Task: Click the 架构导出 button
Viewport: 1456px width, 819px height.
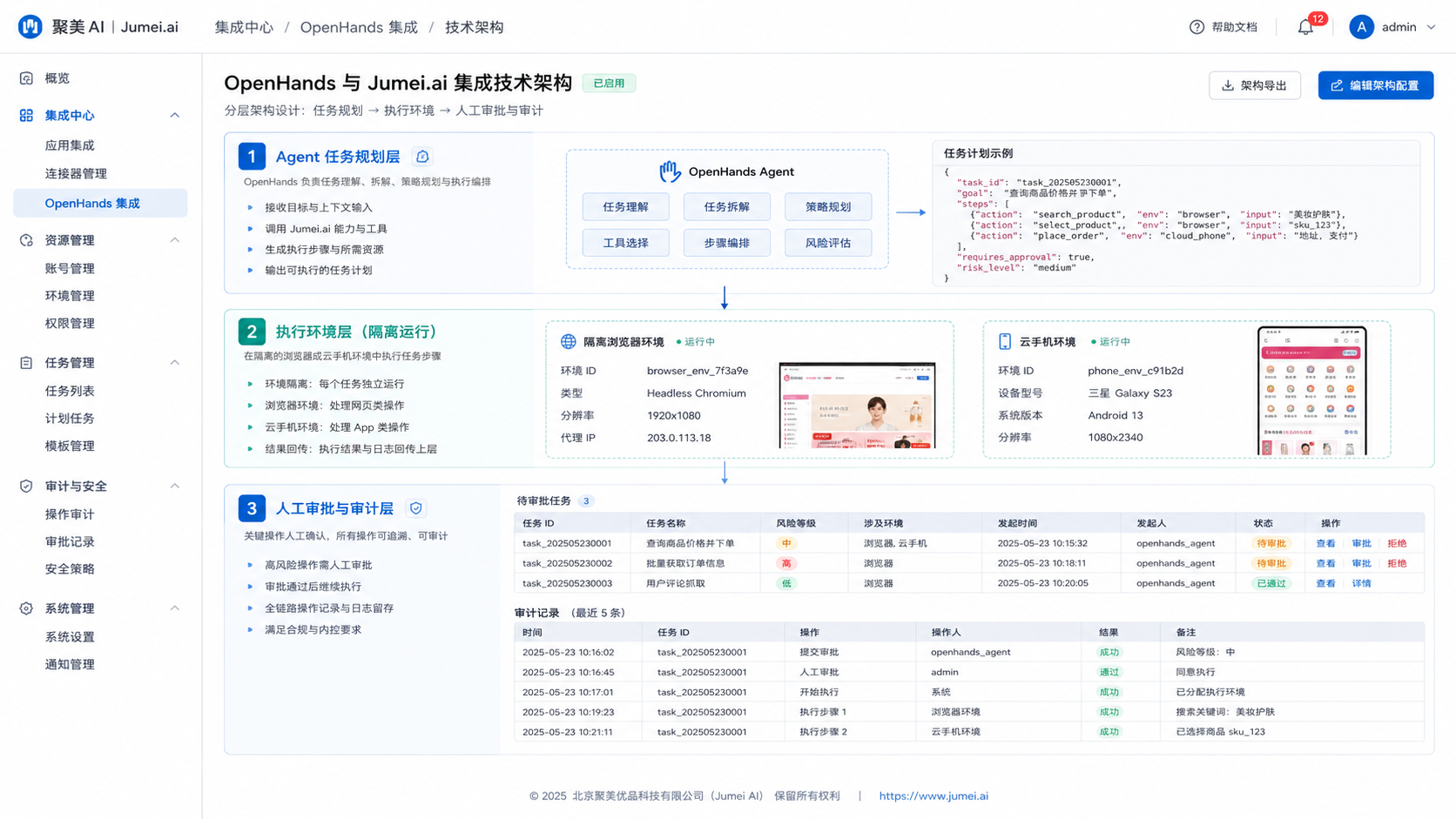Action: tap(1255, 85)
